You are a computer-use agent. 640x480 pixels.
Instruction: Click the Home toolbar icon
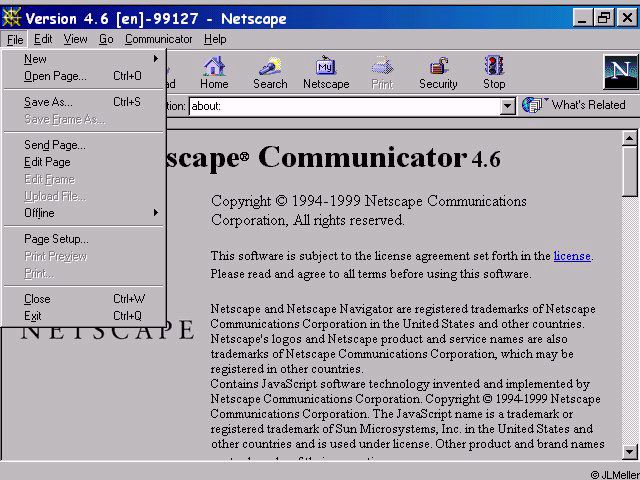tap(214, 67)
